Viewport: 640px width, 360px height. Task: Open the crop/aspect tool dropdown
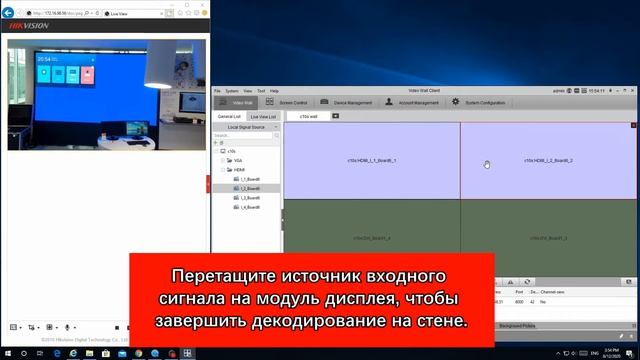(x=33, y=327)
